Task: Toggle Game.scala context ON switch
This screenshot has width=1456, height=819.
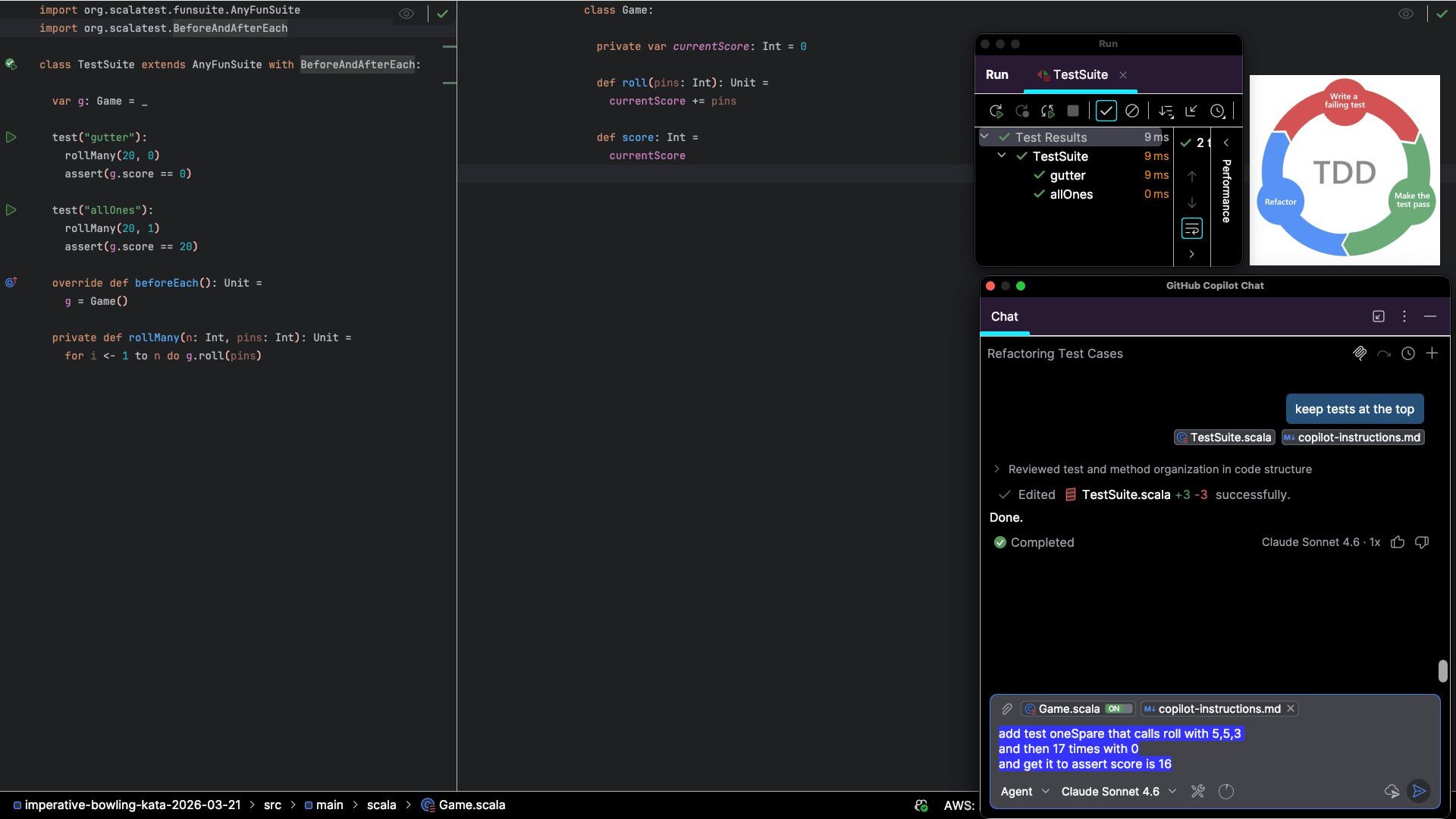Action: pyautogui.click(x=1119, y=708)
